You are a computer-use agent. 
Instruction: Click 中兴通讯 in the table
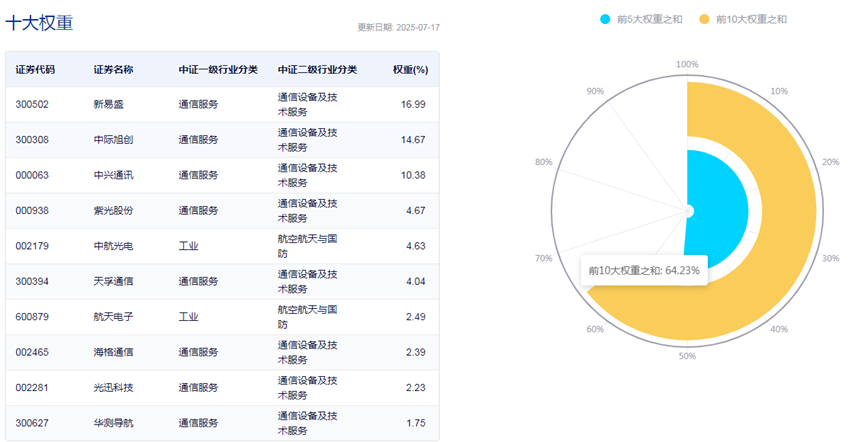[x=113, y=175]
